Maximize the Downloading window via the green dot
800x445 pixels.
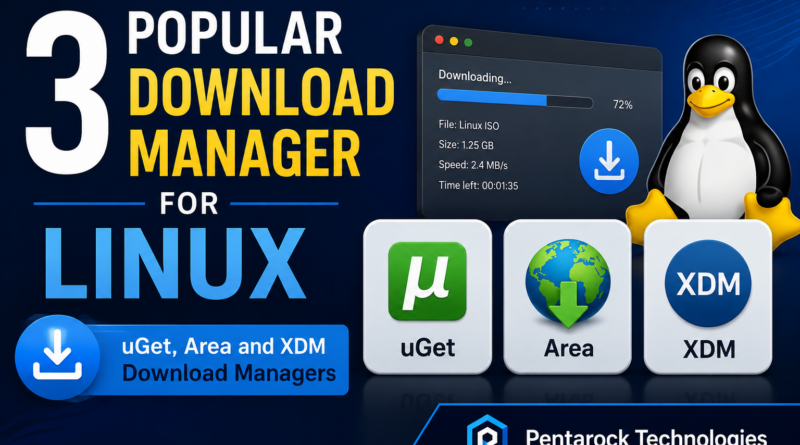[x=468, y=42]
